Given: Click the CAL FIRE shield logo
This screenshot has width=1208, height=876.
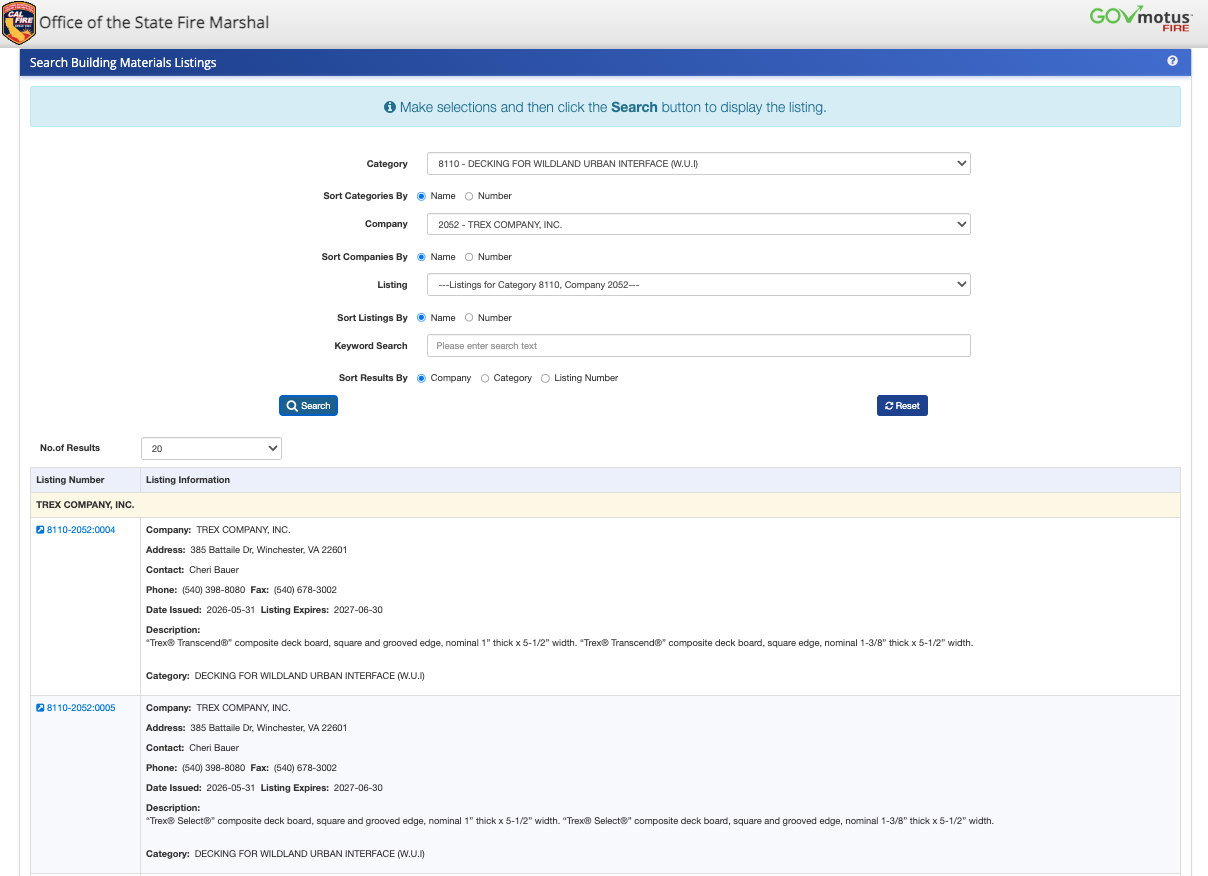Looking at the screenshot, I should pyautogui.click(x=19, y=23).
